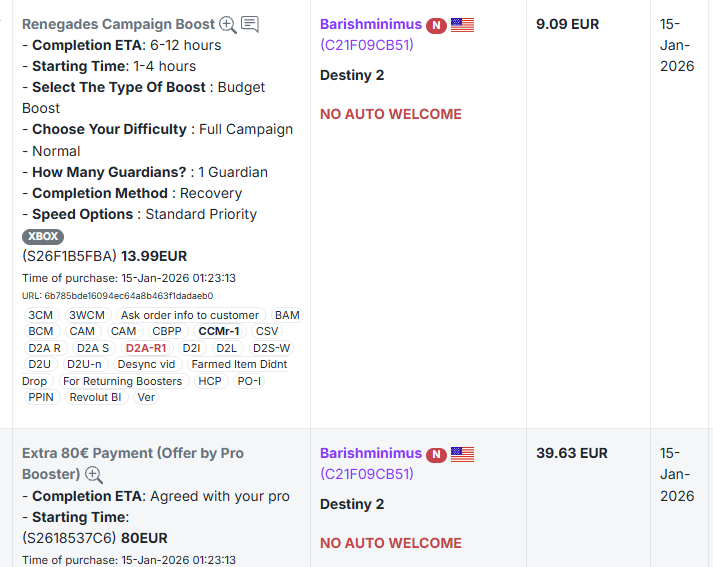Viewport: 713px width, 567px height.
Task: Click US flag icon in first order row
Action: pyautogui.click(x=462, y=25)
